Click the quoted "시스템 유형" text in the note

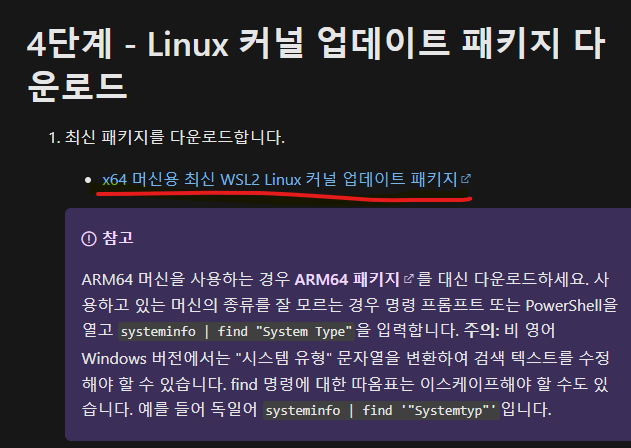tap(284, 358)
